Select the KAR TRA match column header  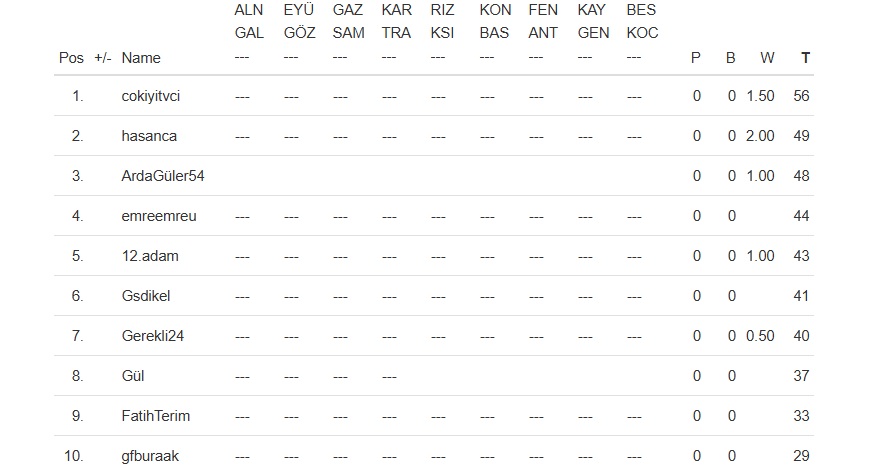pos(396,22)
